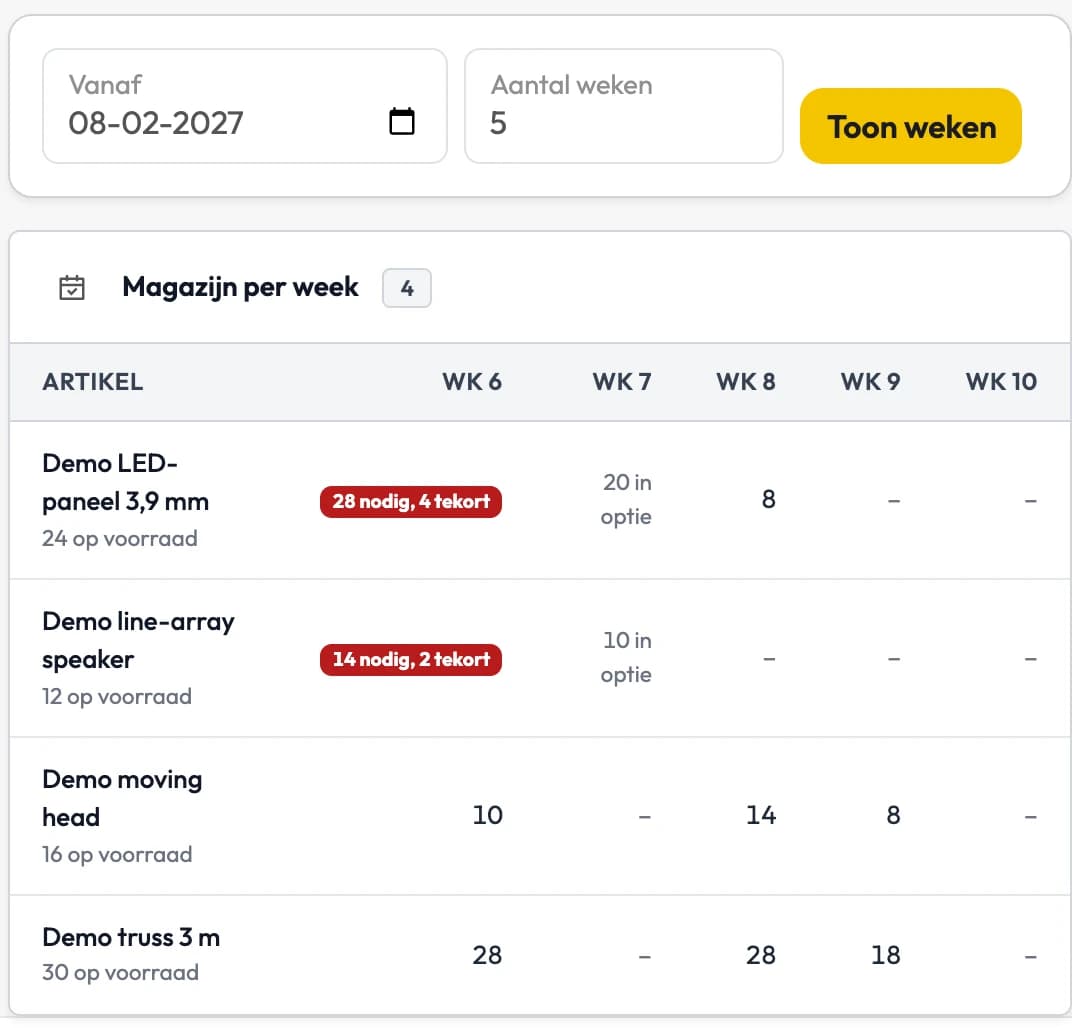The height and width of the screenshot is (1028, 1072).
Task: Click the 12 op voorraad stock text
Action: pyautogui.click(x=117, y=696)
